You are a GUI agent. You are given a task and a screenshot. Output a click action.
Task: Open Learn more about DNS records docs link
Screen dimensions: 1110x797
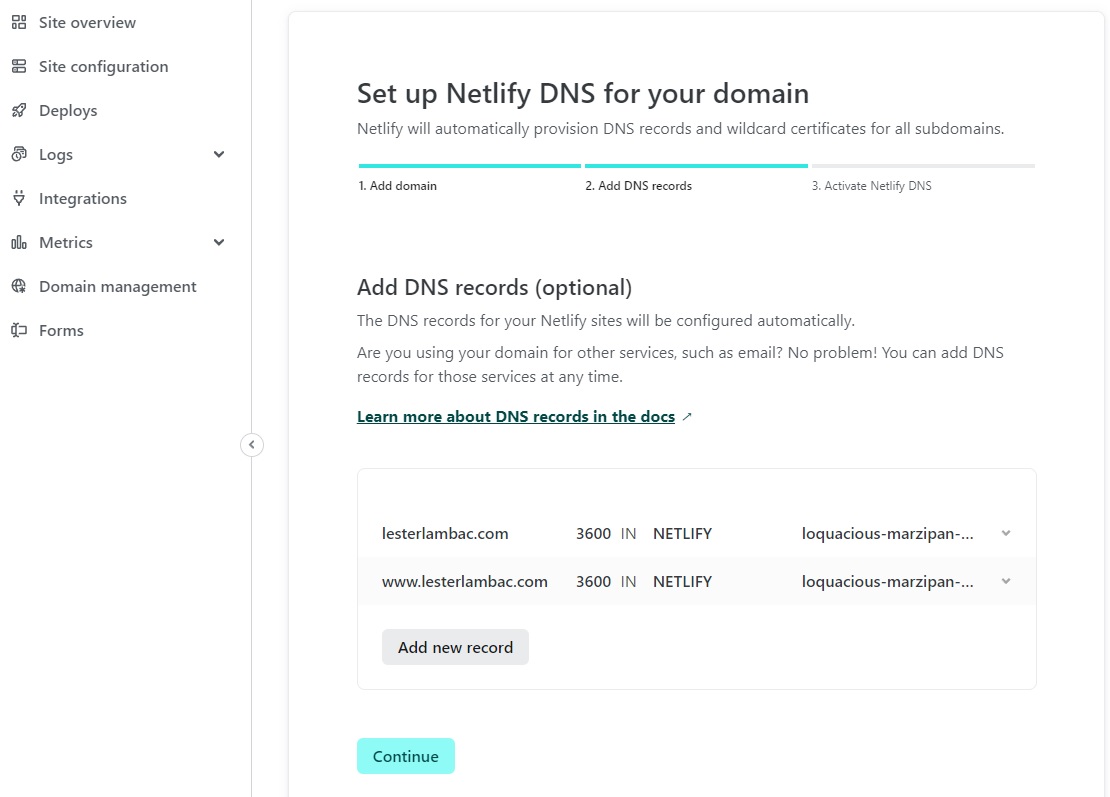tap(516, 417)
